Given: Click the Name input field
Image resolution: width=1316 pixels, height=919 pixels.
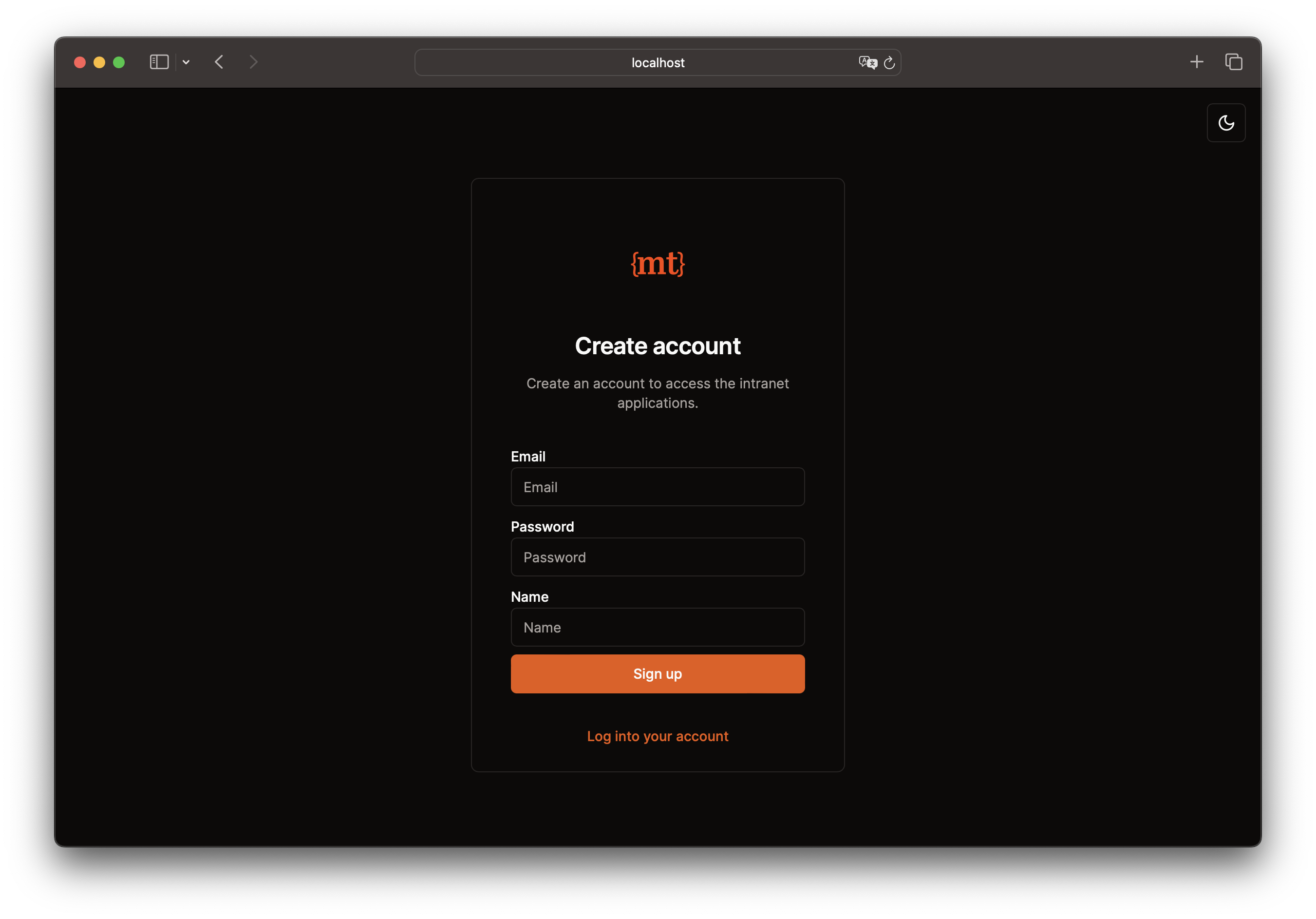Looking at the screenshot, I should pos(658,627).
